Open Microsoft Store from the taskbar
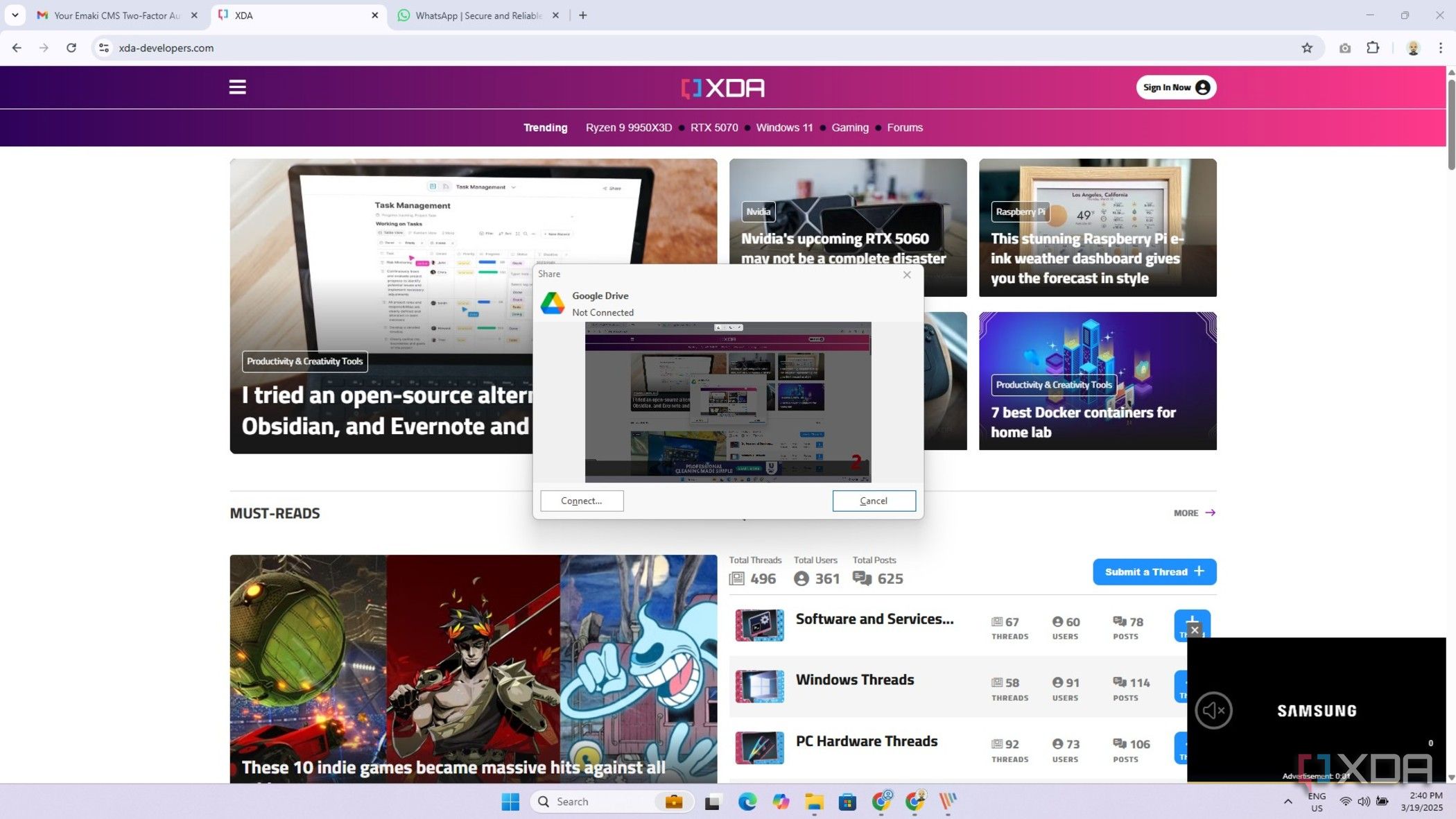 [x=847, y=802]
